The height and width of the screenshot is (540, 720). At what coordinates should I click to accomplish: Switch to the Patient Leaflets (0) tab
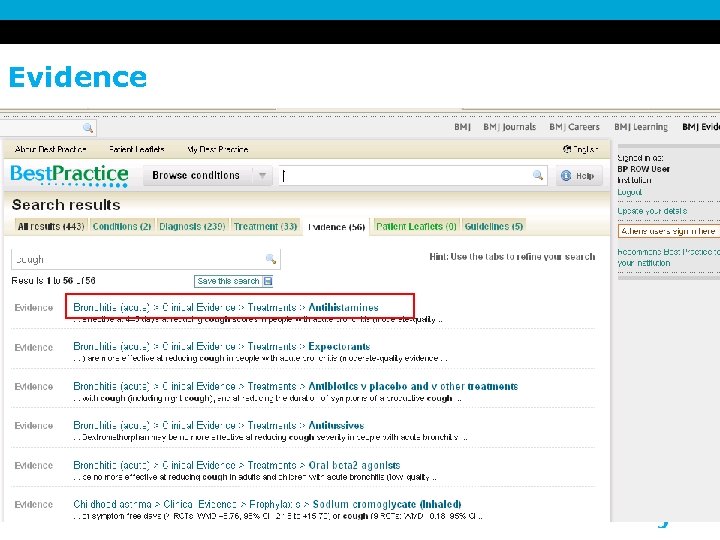pyautogui.click(x=416, y=226)
